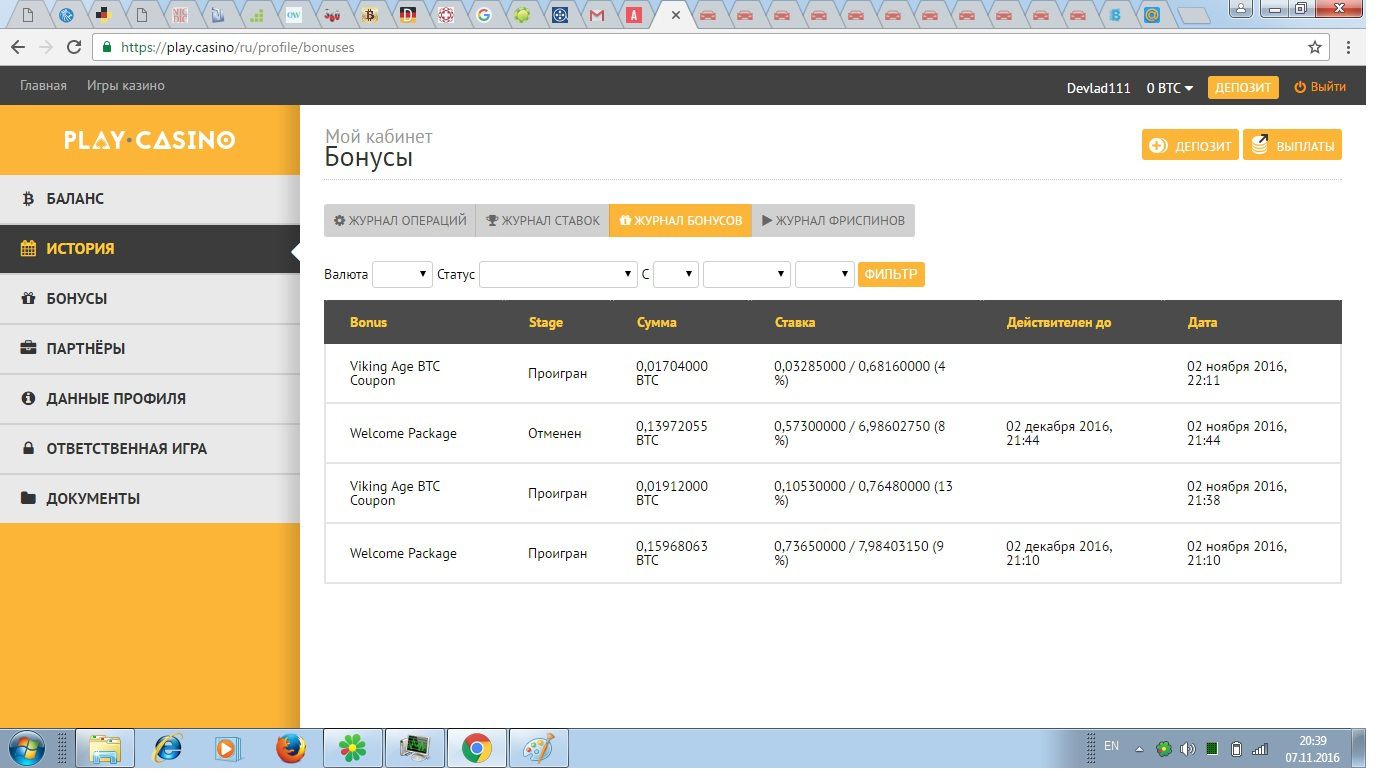Bookmark this page with star icon
Image resolution: width=1384 pixels, height=784 pixels.
coord(1315,47)
